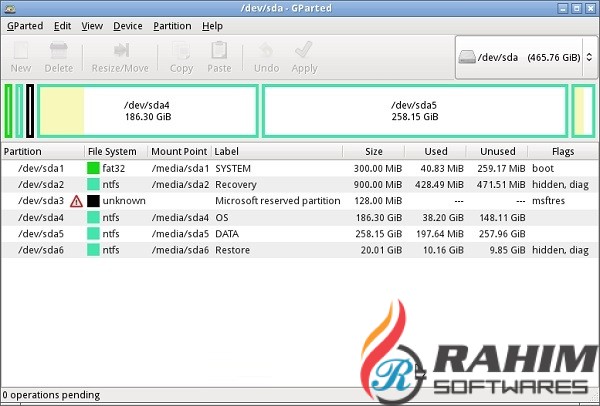Open the Device menu
This screenshot has height=406, width=600.
coord(128,26)
